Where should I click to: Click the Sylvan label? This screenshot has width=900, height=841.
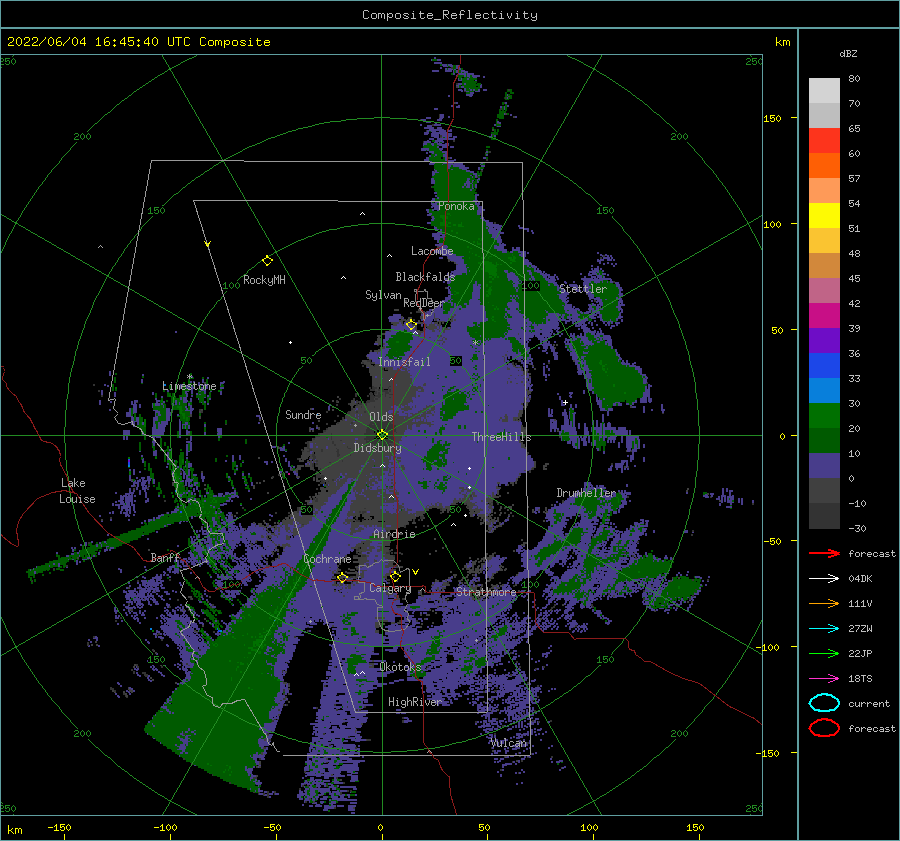click(x=383, y=295)
